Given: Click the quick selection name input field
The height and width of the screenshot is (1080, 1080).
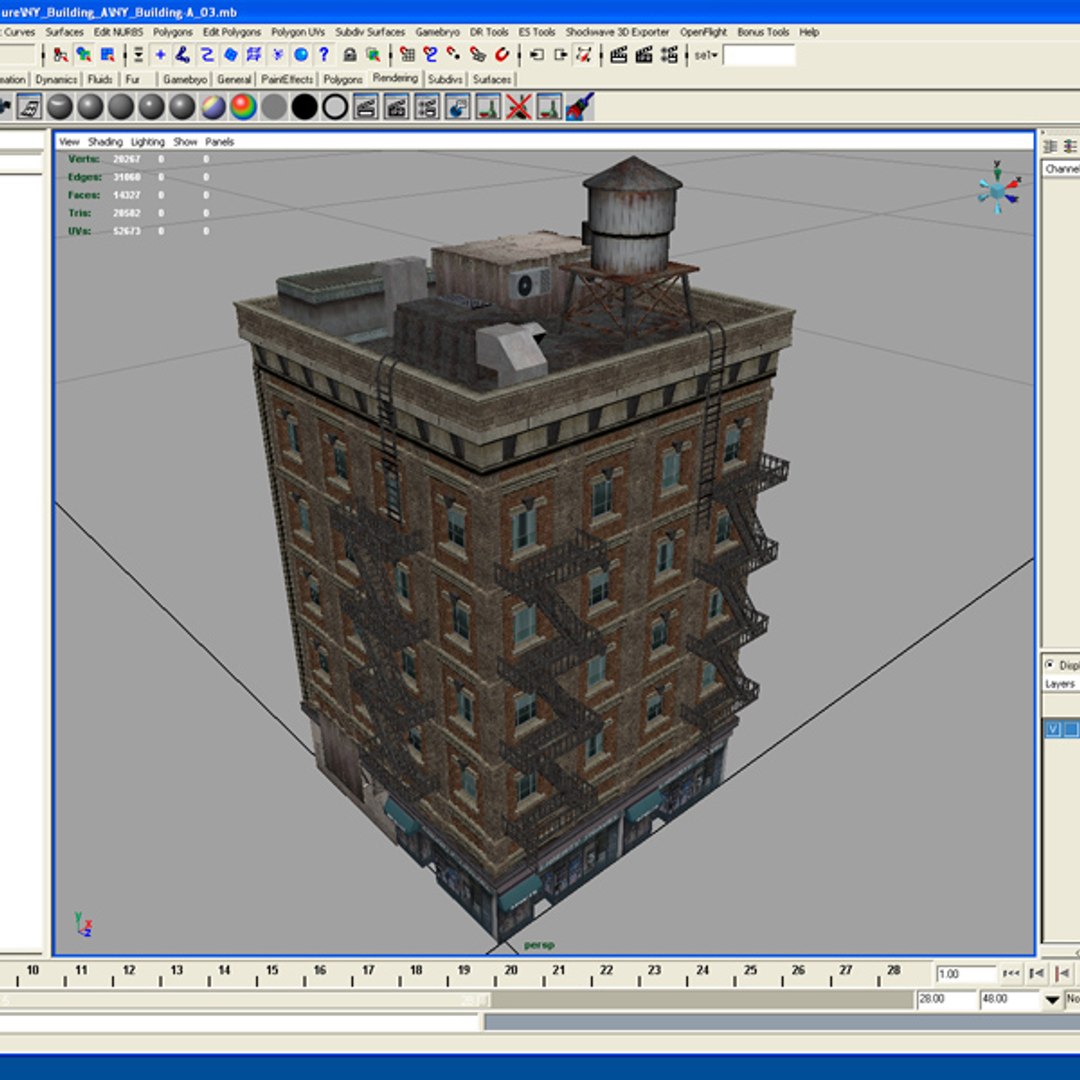Looking at the screenshot, I should [x=759, y=55].
